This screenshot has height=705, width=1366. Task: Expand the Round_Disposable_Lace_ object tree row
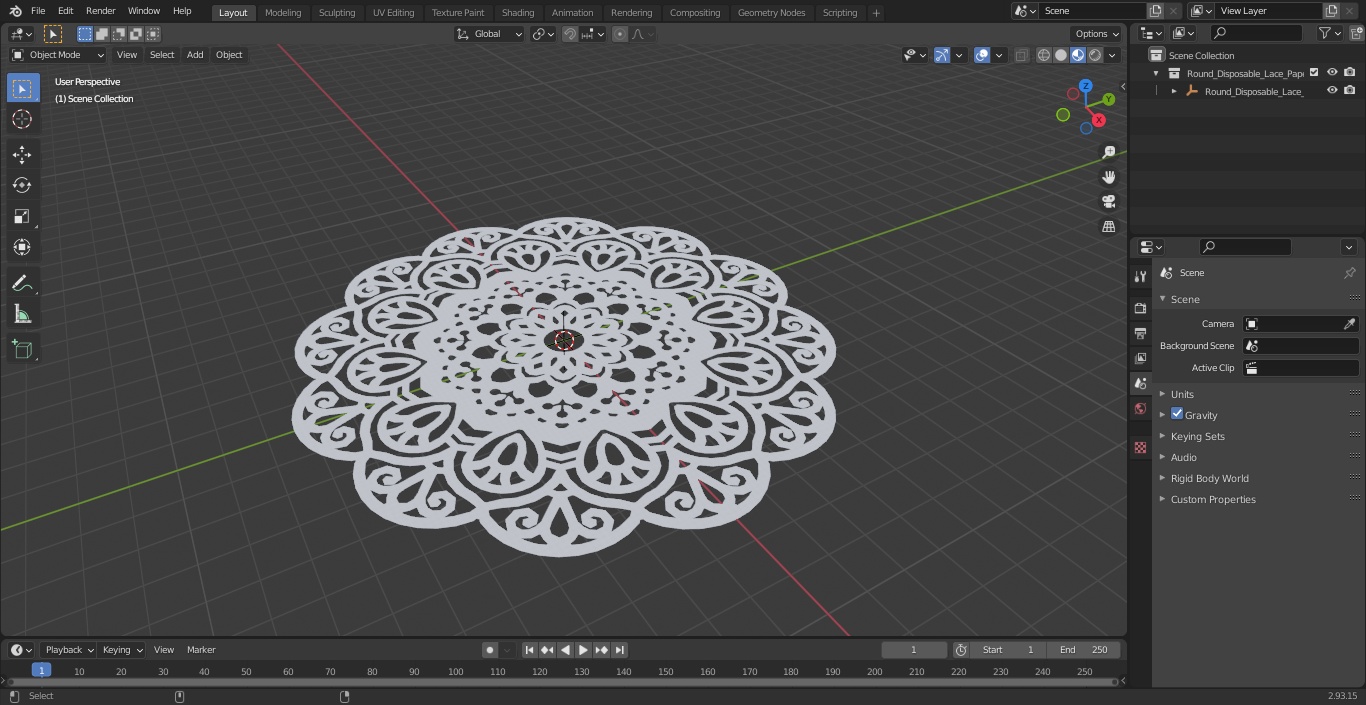pyautogui.click(x=1174, y=91)
